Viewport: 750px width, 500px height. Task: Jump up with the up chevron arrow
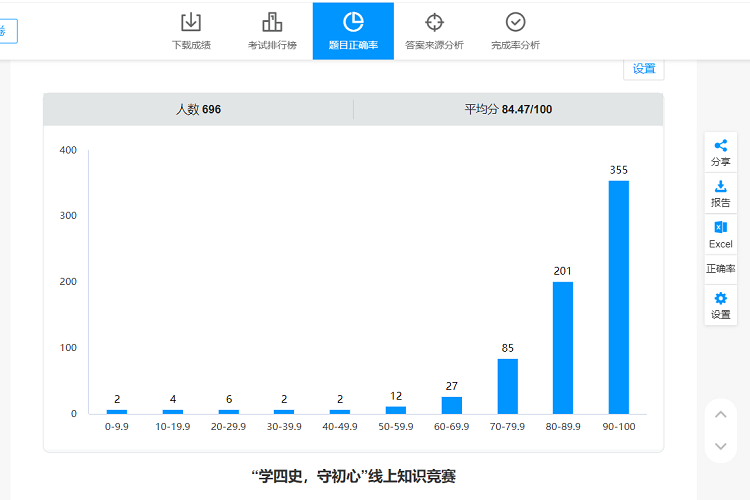721,414
